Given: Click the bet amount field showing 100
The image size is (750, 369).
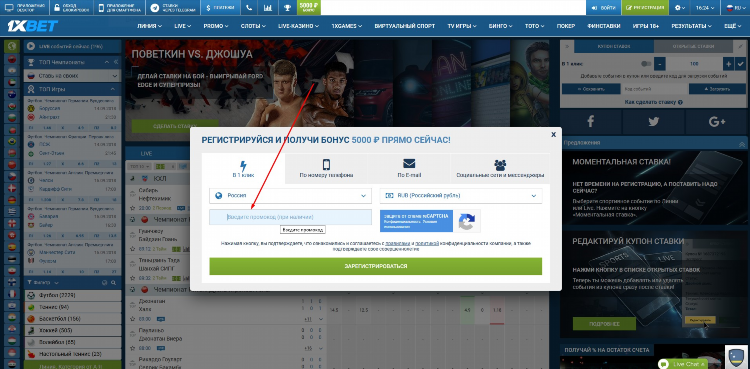Looking at the screenshot, I should tap(694, 64).
